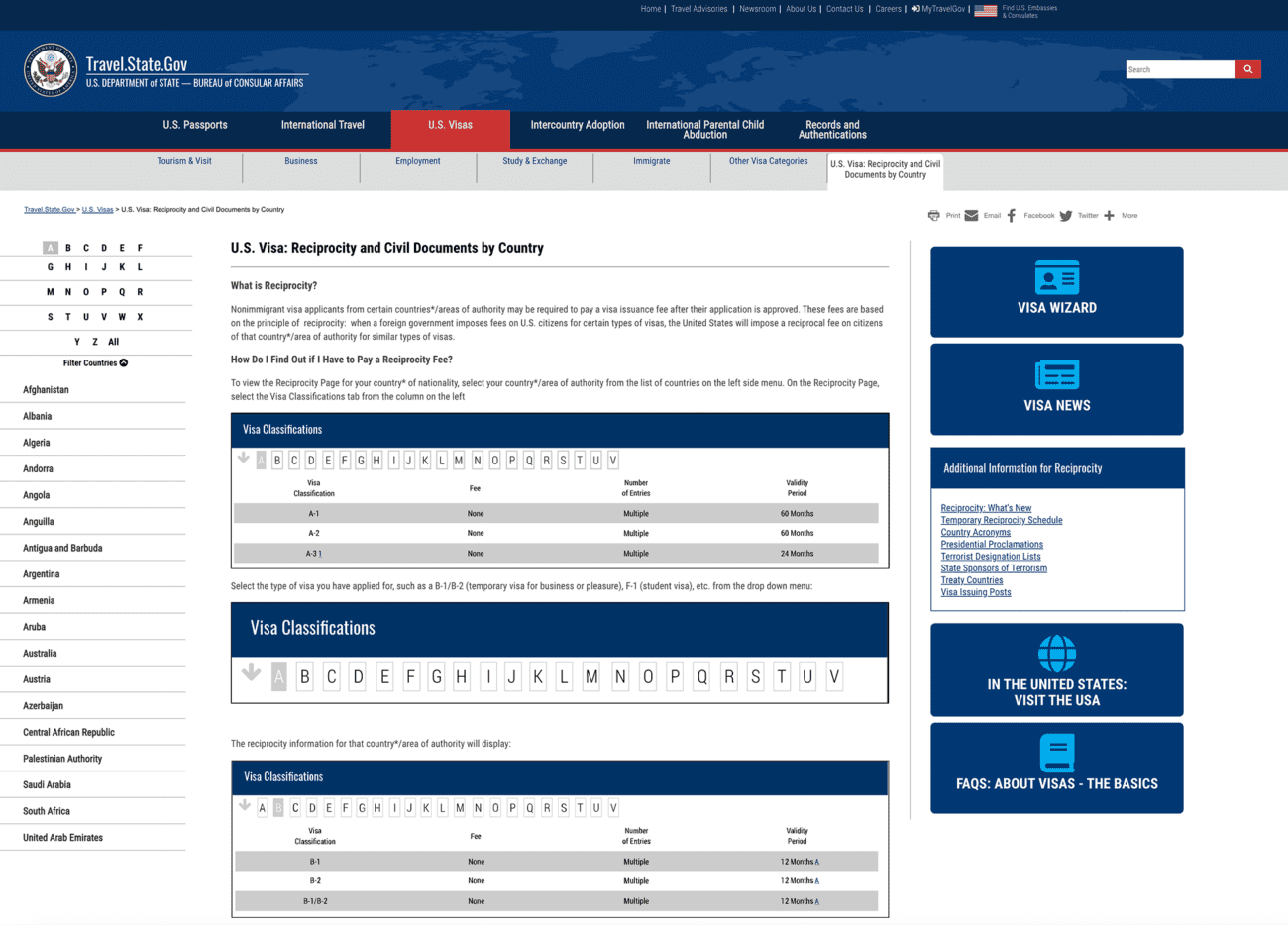Share on Twitter icon

coord(1066,215)
